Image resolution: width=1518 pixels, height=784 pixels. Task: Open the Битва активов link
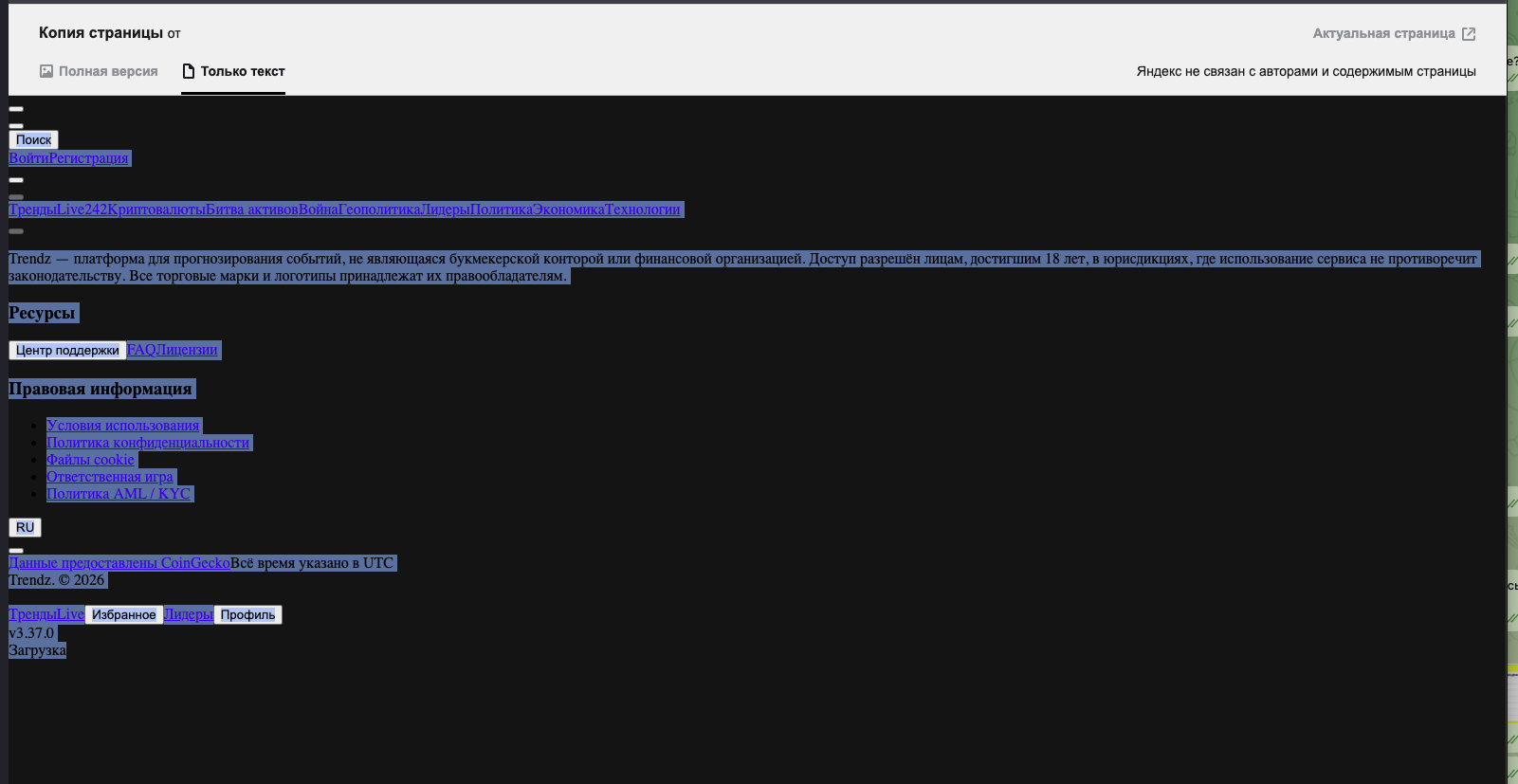pyautogui.click(x=252, y=210)
